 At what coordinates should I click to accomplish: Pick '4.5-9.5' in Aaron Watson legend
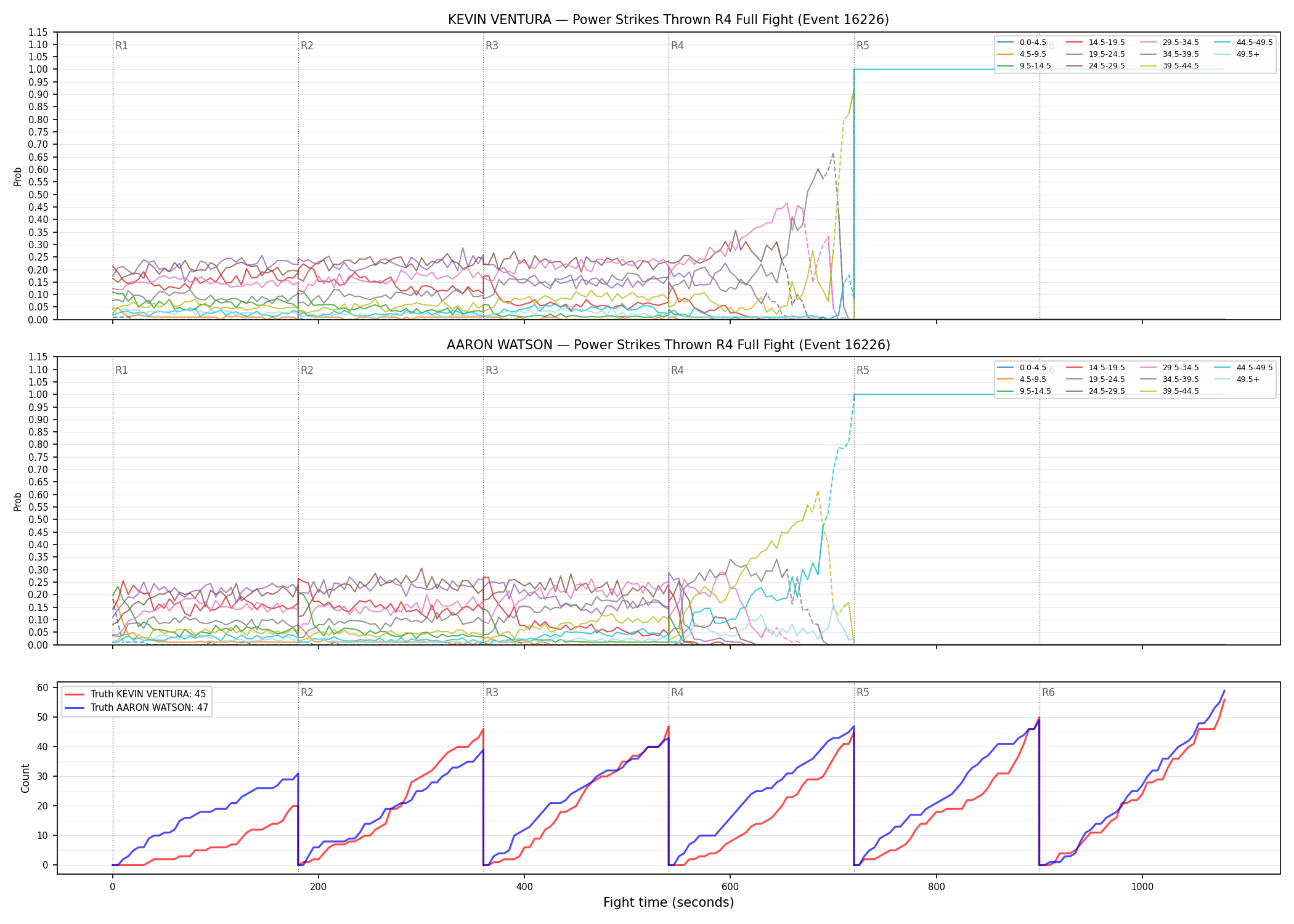pos(1022,379)
